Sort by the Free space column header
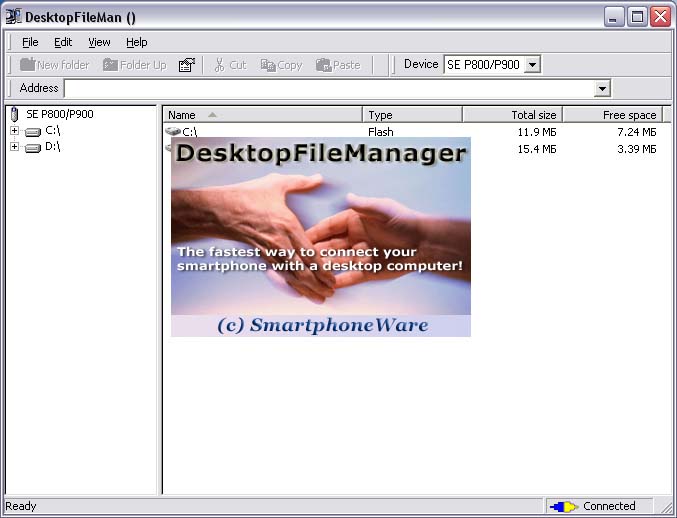677x518 pixels. coord(613,115)
